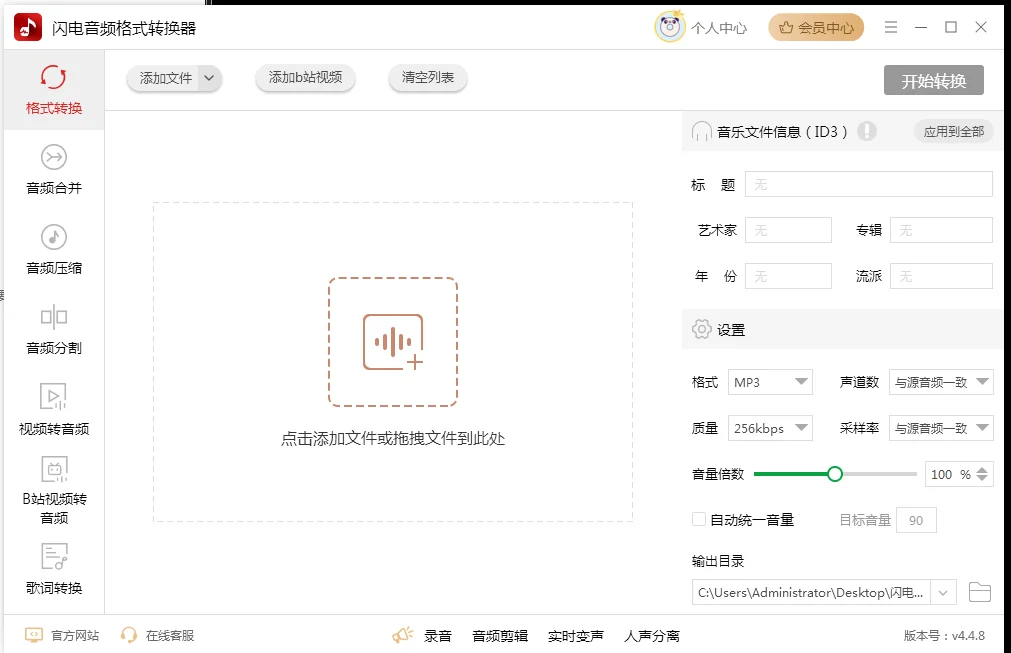
Task: Open the 视频转音频 converter
Action: [x=53, y=410]
